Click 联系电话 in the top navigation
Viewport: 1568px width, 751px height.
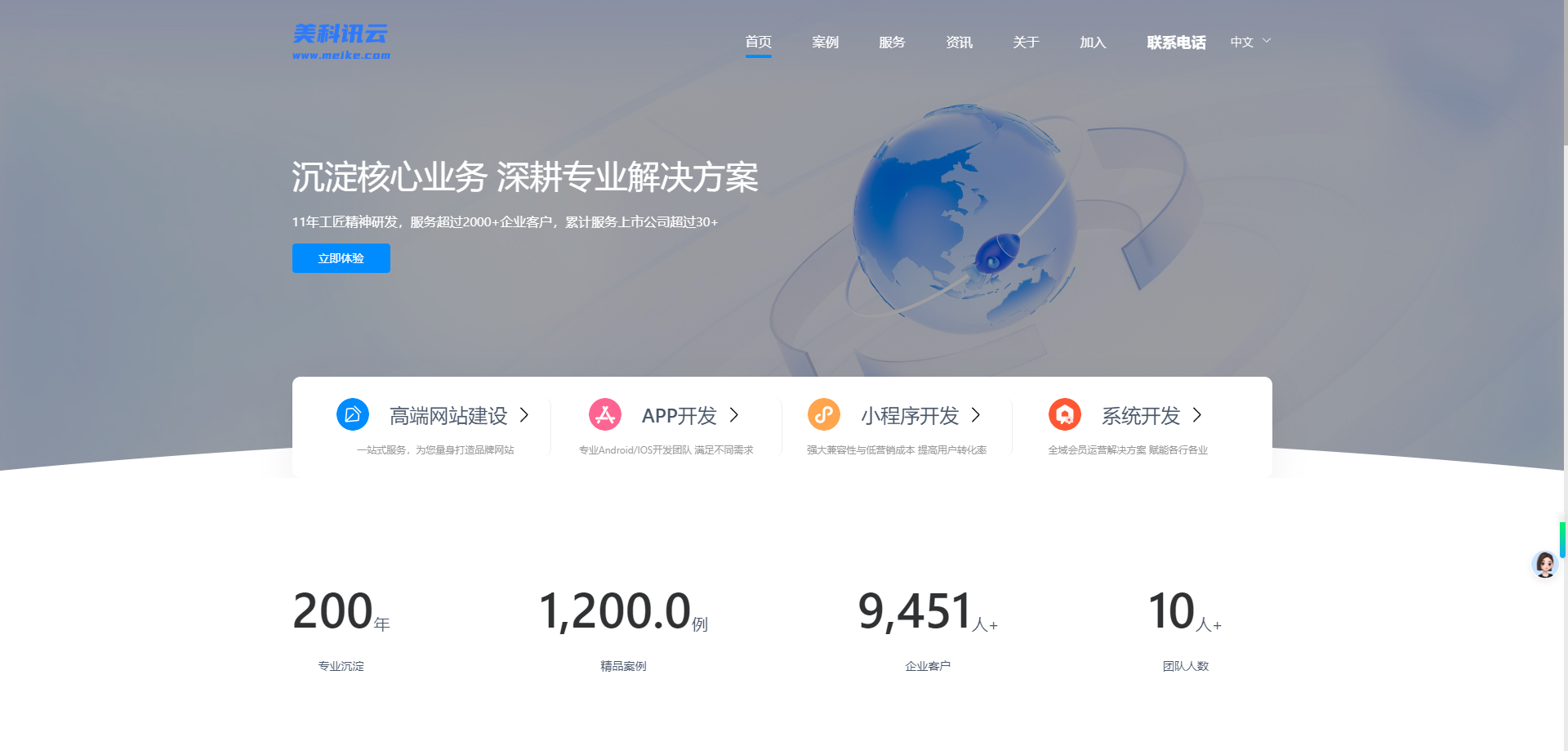click(x=1176, y=42)
